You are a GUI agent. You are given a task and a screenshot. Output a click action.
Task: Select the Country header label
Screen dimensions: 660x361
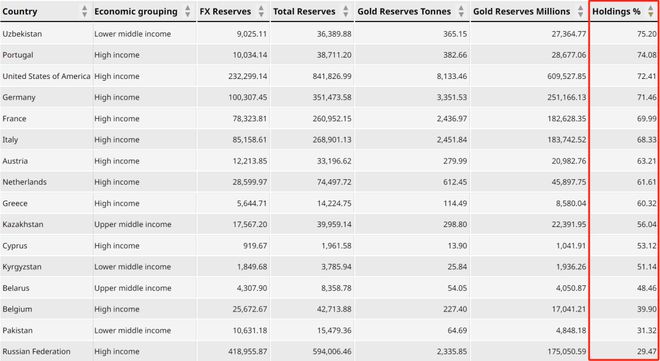[x=20, y=12]
